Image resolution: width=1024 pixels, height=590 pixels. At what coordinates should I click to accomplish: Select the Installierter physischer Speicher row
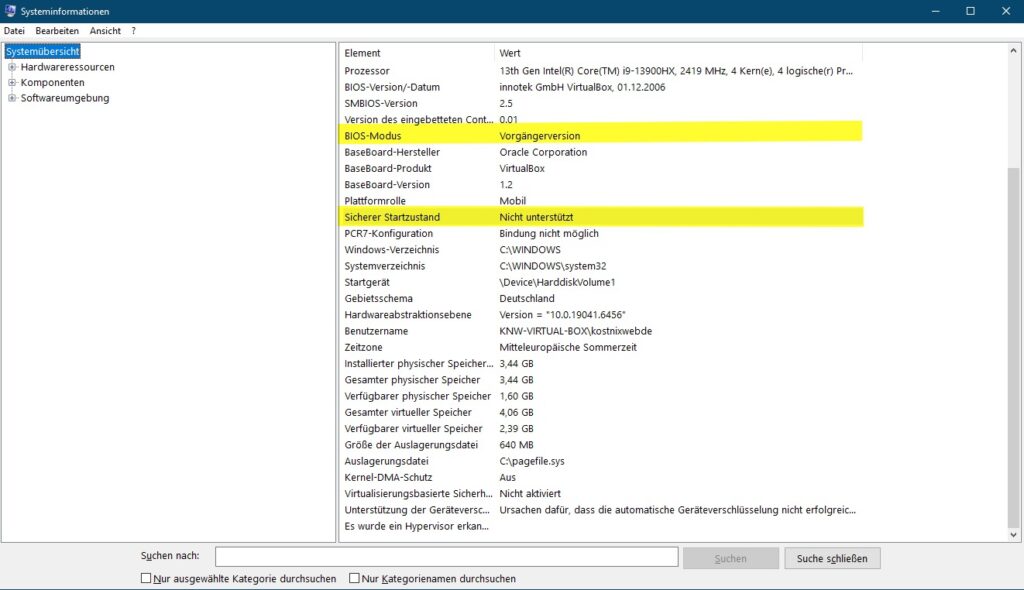pos(601,363)
